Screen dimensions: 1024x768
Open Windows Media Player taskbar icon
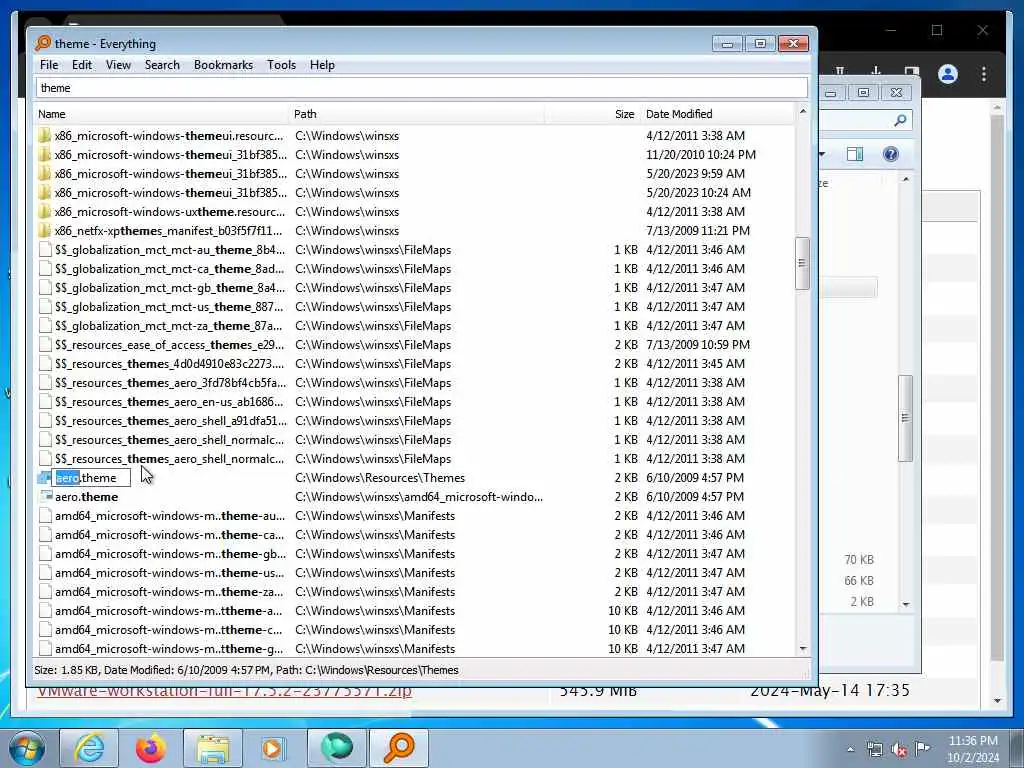coord(274,748)
